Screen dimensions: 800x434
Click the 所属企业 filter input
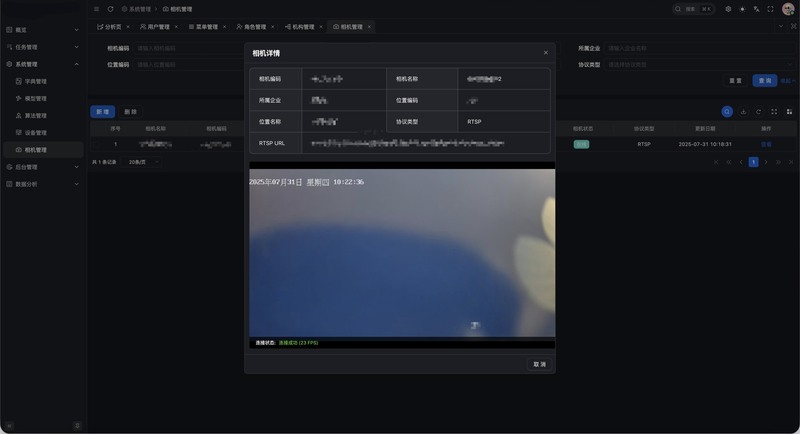click(x=699, y=48)
